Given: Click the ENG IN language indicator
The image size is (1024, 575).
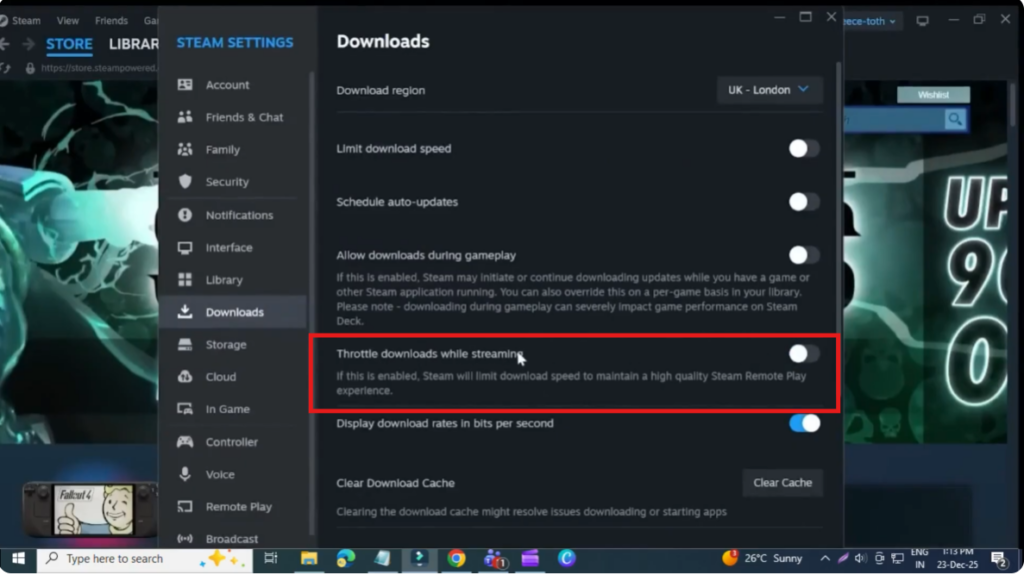Looking at the screenshot, I should [919, 559].
